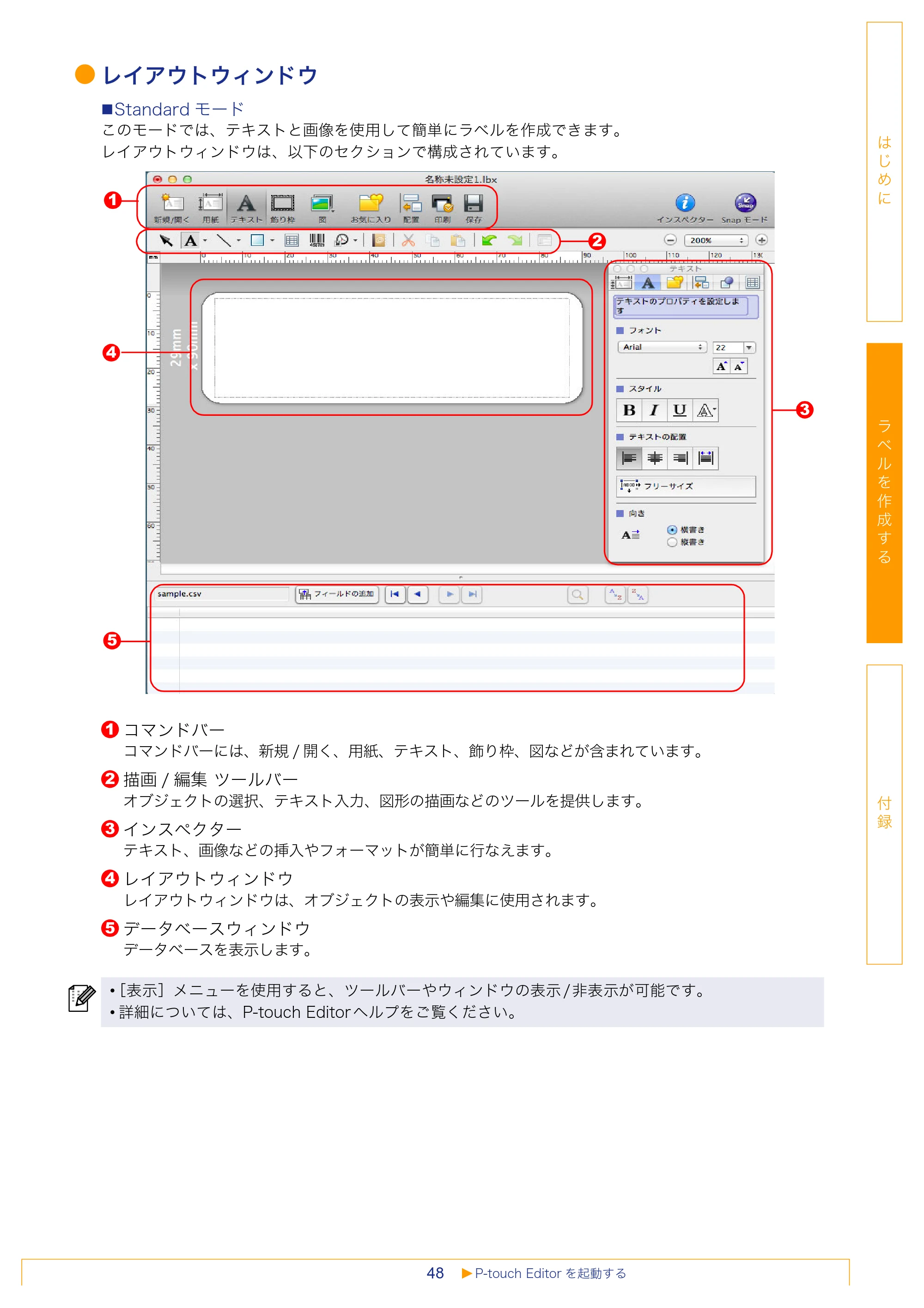Select the arrow pointer tool

[x=166, y=240]
